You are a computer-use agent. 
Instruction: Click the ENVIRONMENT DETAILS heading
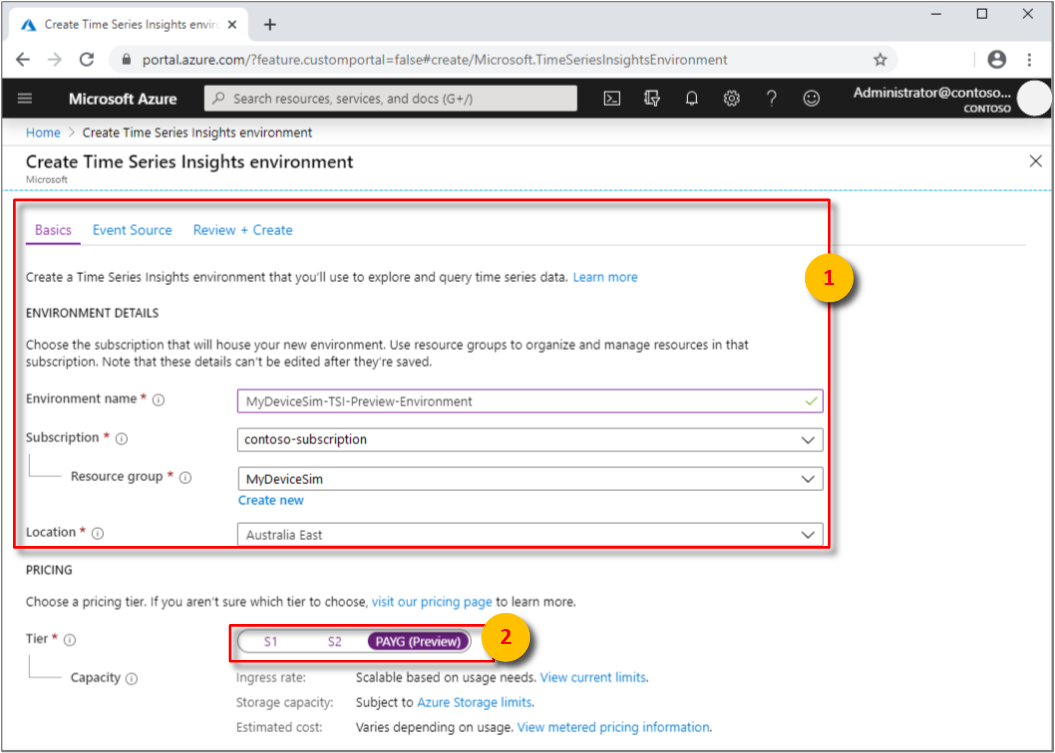click(92, 313)
